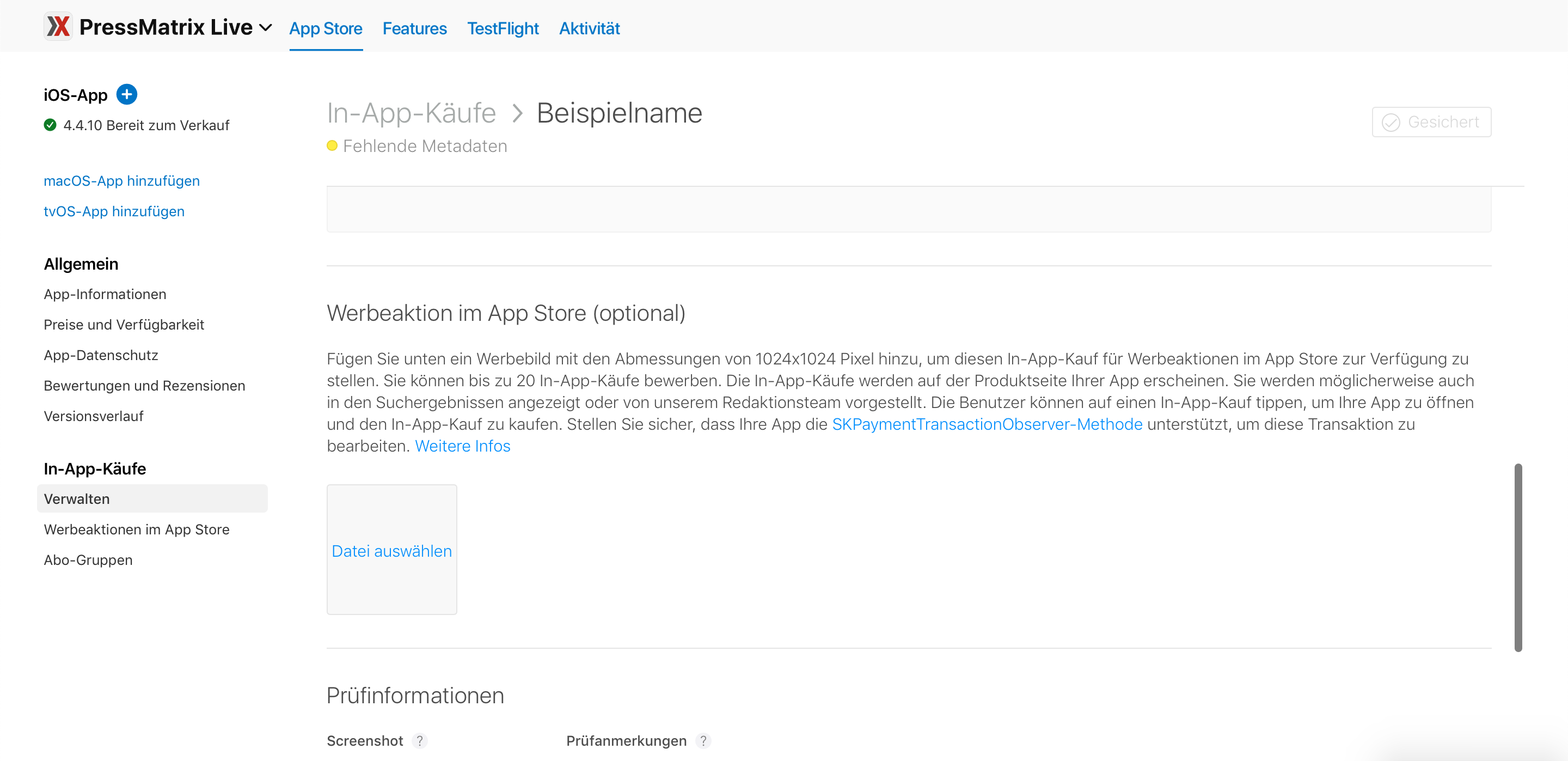
Task: Select Verwalten under In-App-Käufe
Action: (152, 498)
